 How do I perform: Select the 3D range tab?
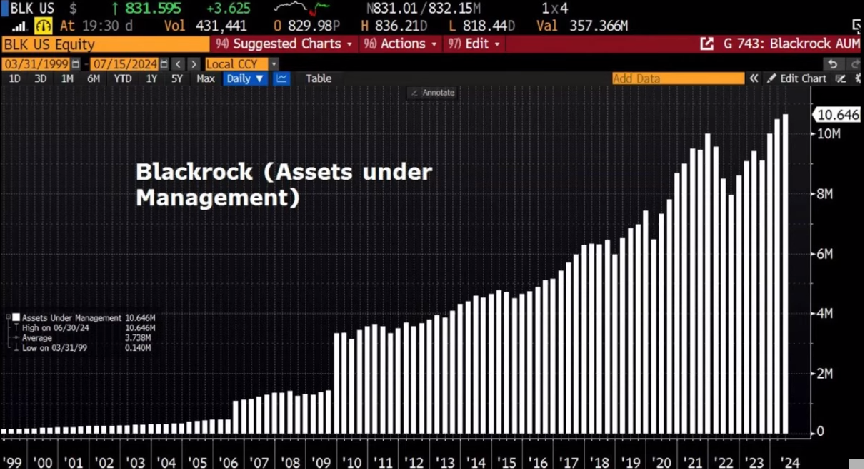(40, 79)
